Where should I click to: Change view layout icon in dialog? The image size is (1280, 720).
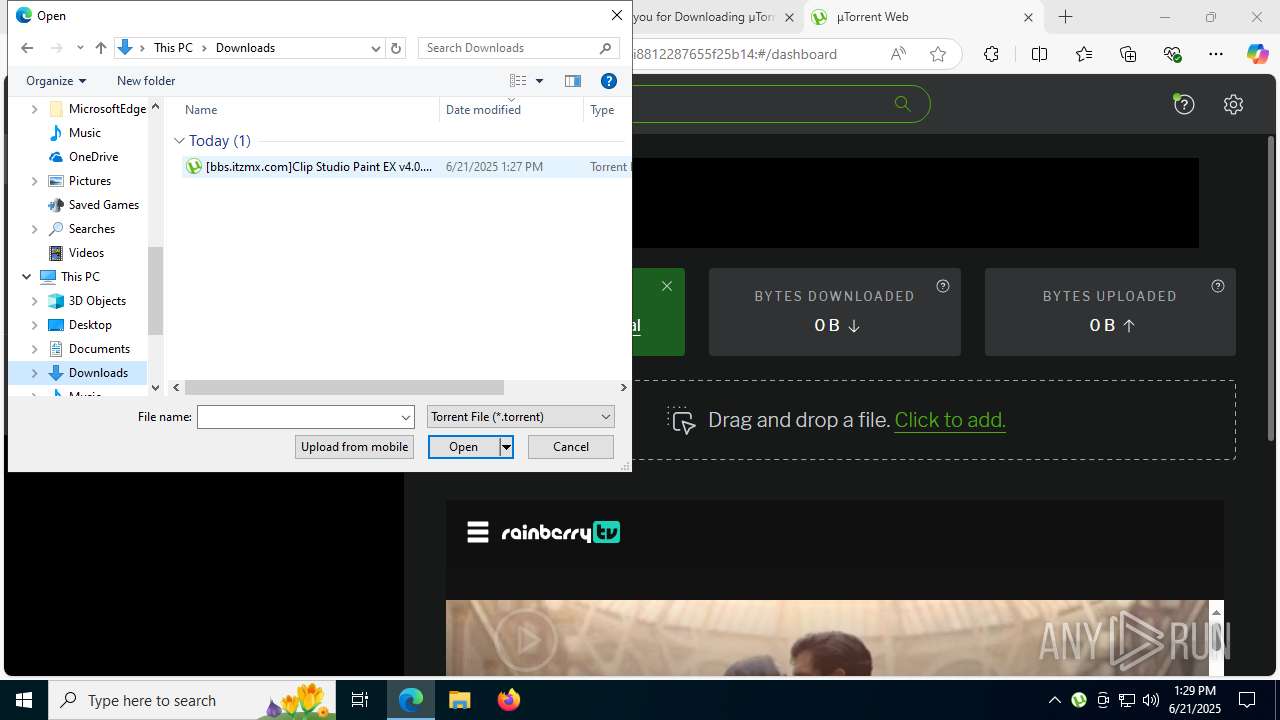pyautogui.click(x=518, y=81)
